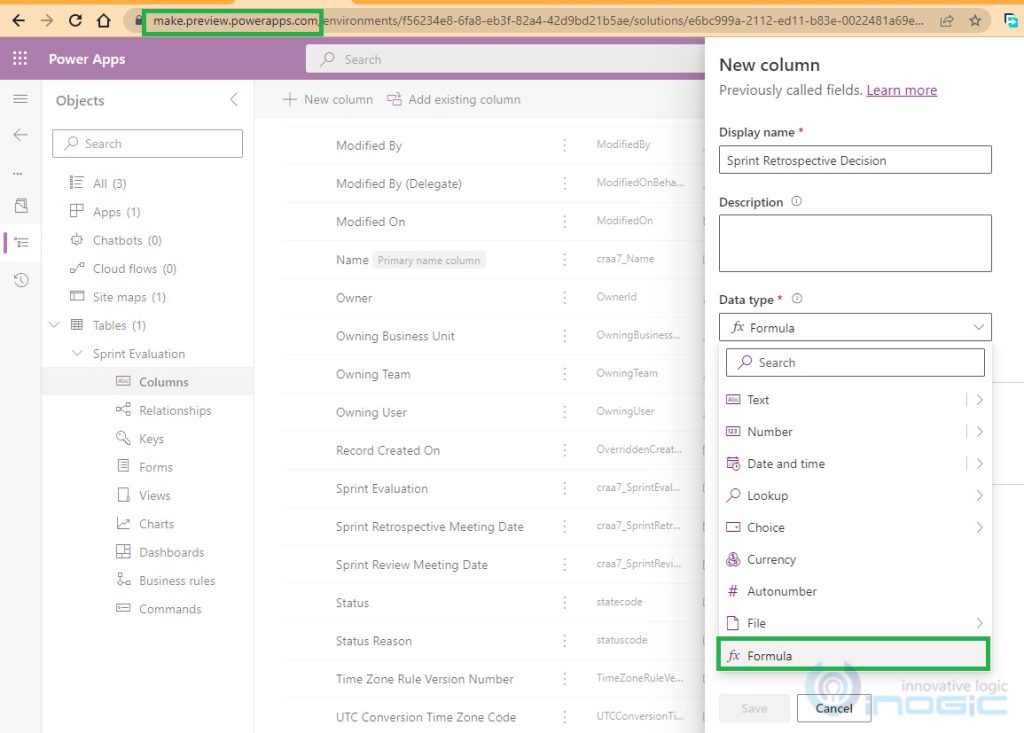Collapse the Tables tree node
The height and width of the screenshot is (733, 1024).
coord(54,325)
